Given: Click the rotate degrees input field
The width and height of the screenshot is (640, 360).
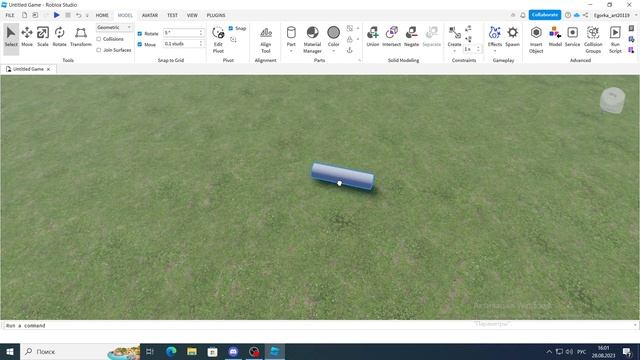Looking at the screenshot, I should coord(181,33).
